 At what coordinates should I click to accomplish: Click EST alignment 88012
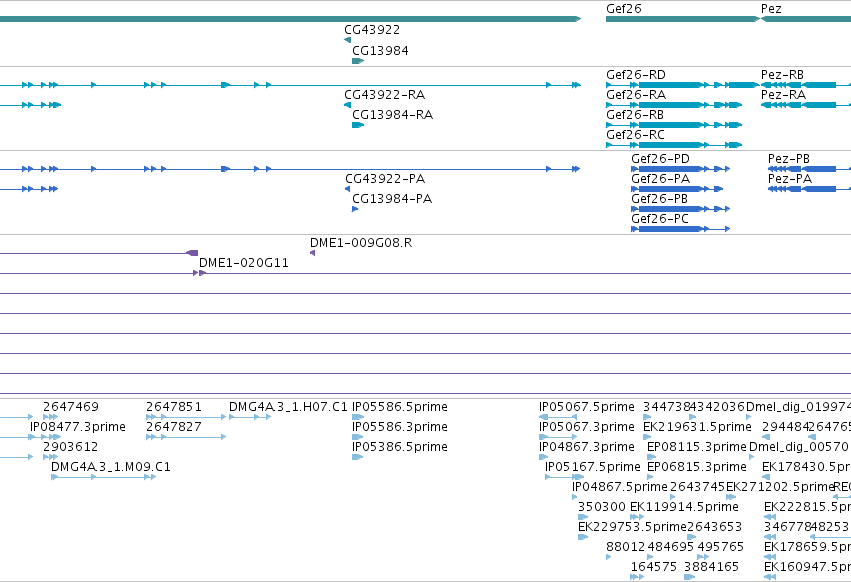(x=609, y=557)
